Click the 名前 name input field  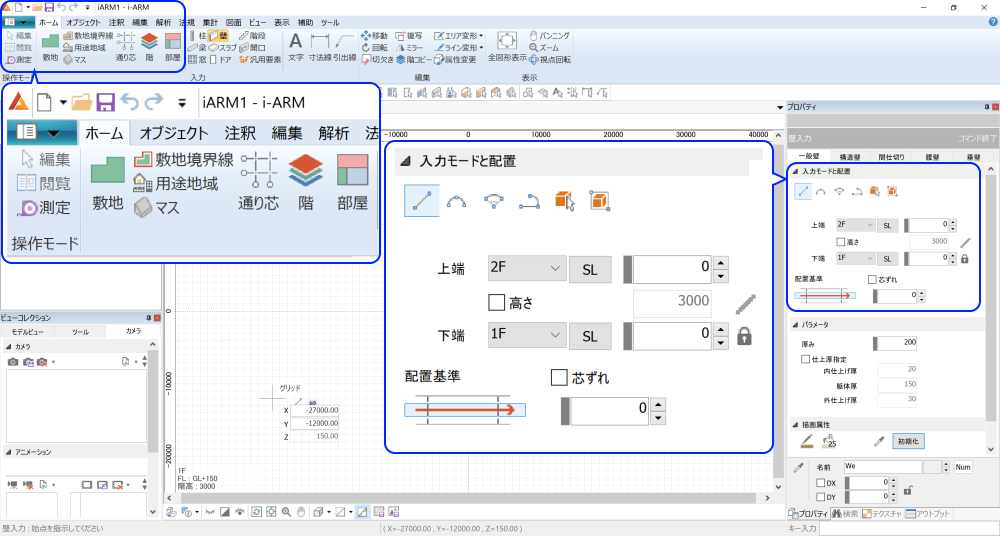click(883, 467)
